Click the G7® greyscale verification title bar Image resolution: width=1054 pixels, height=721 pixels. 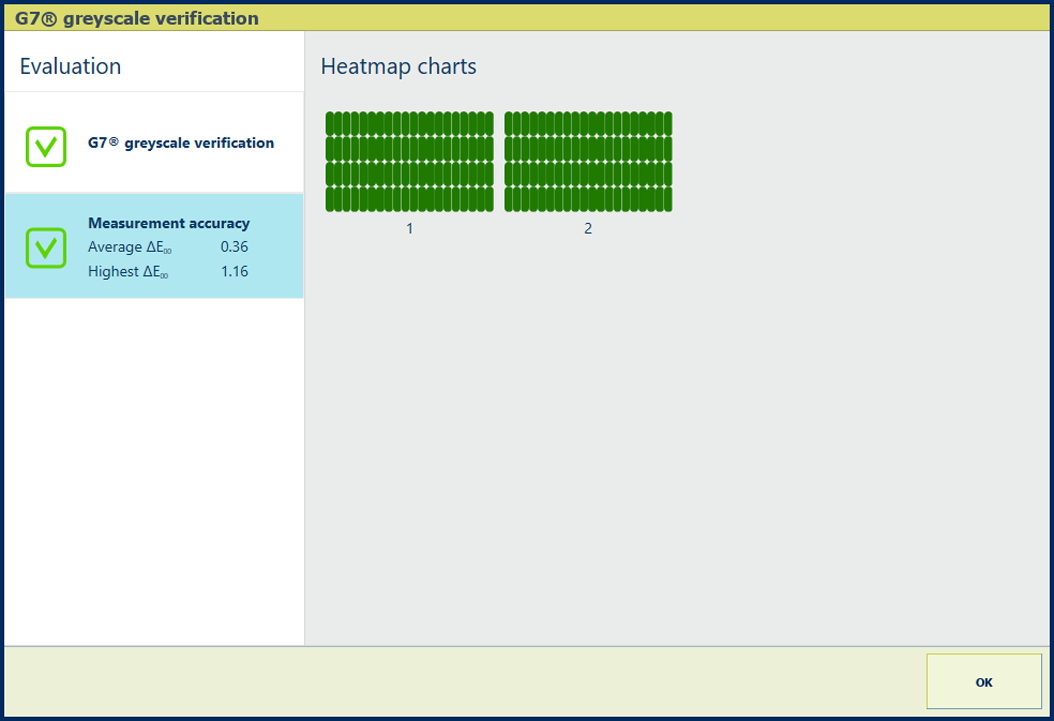[137, 18]
